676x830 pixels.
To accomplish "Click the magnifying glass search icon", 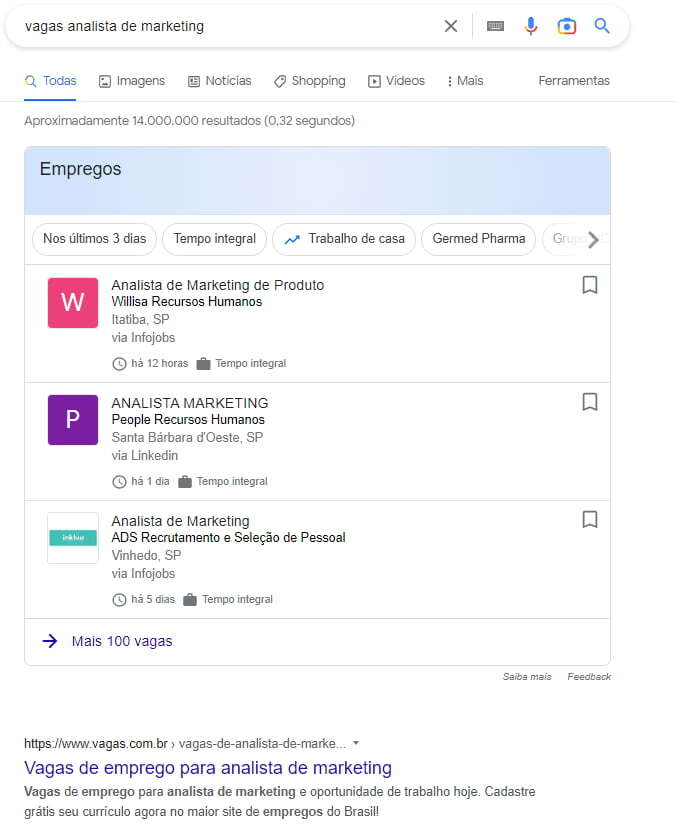I will (x=602, y=26).
